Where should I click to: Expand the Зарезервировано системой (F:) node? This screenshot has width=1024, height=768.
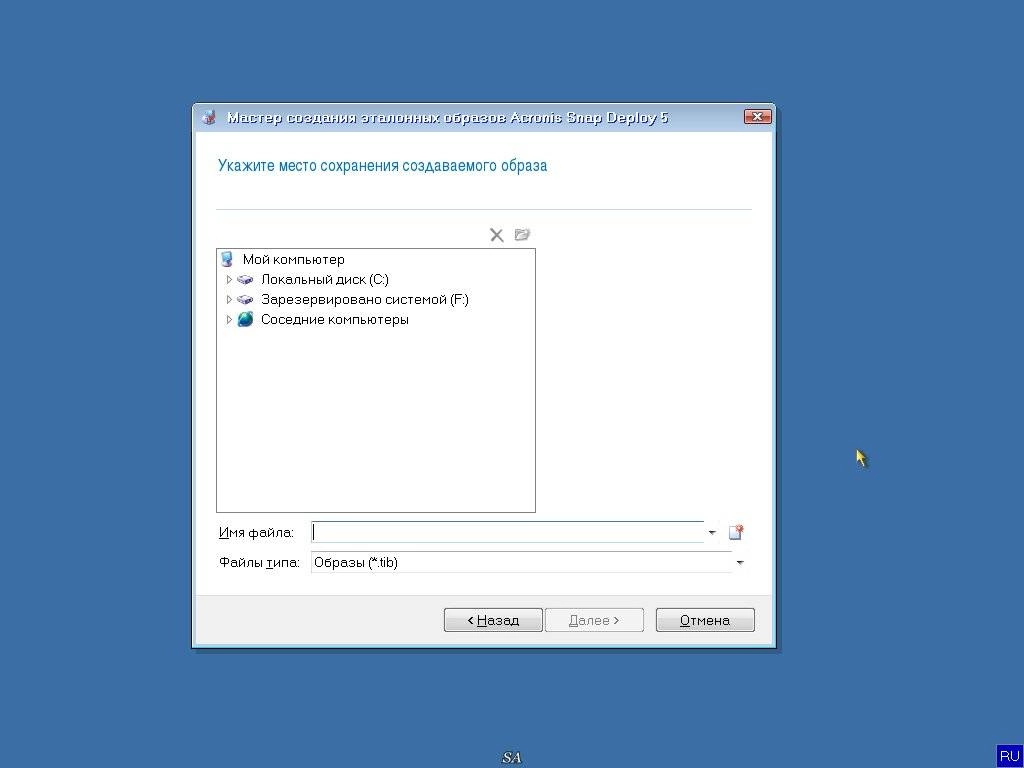(x=229, y=300)
